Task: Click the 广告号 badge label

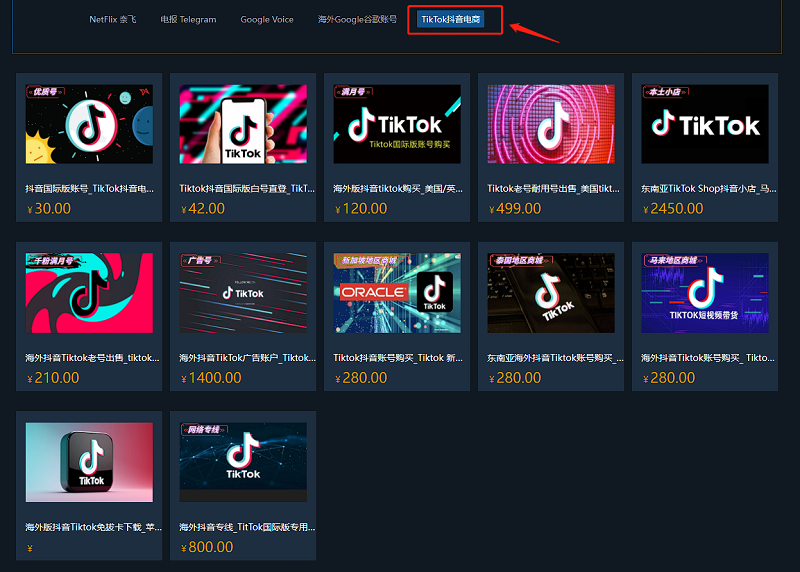Action: [199, 261]
